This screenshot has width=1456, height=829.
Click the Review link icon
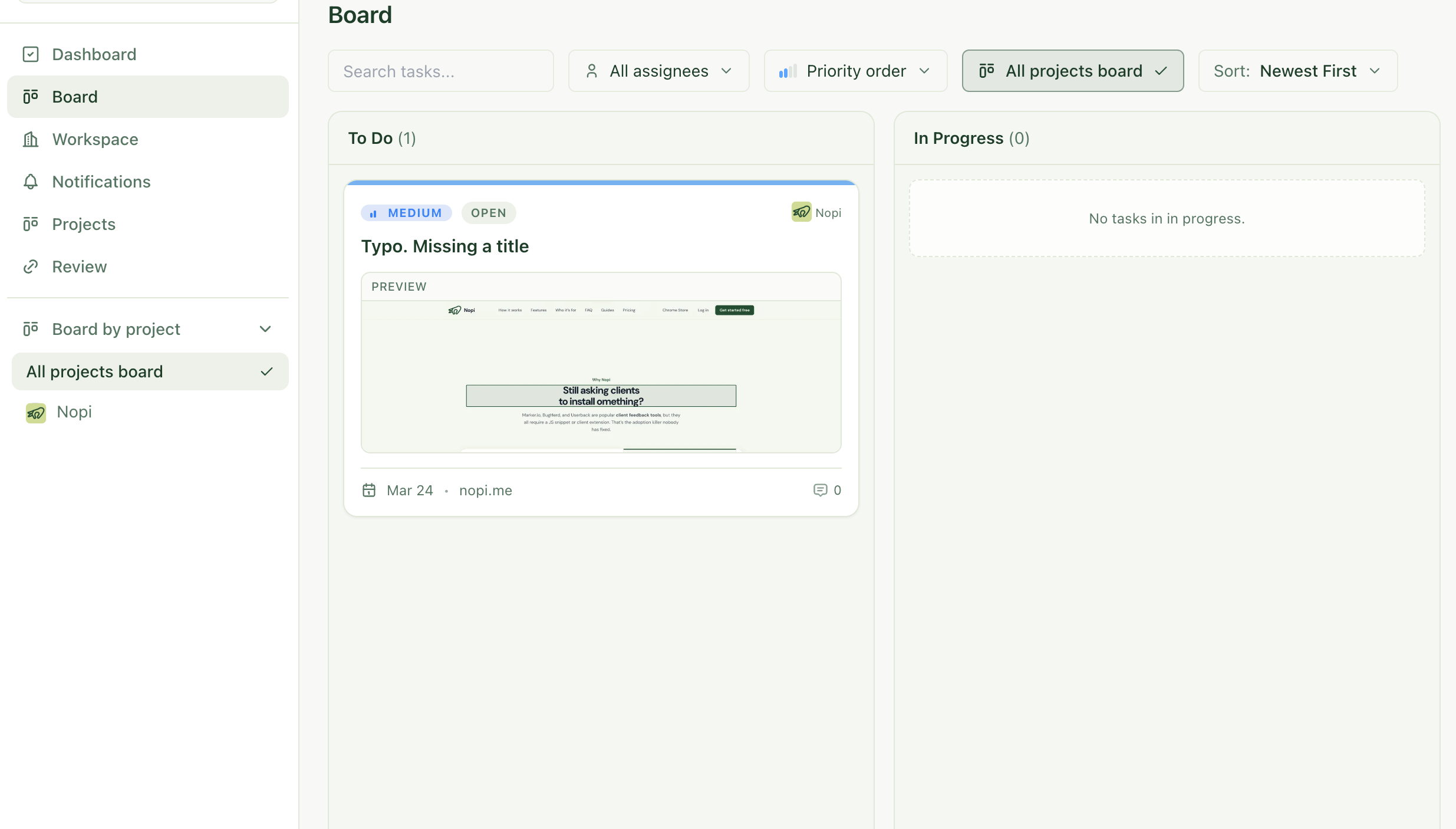[x=31, y=266]
